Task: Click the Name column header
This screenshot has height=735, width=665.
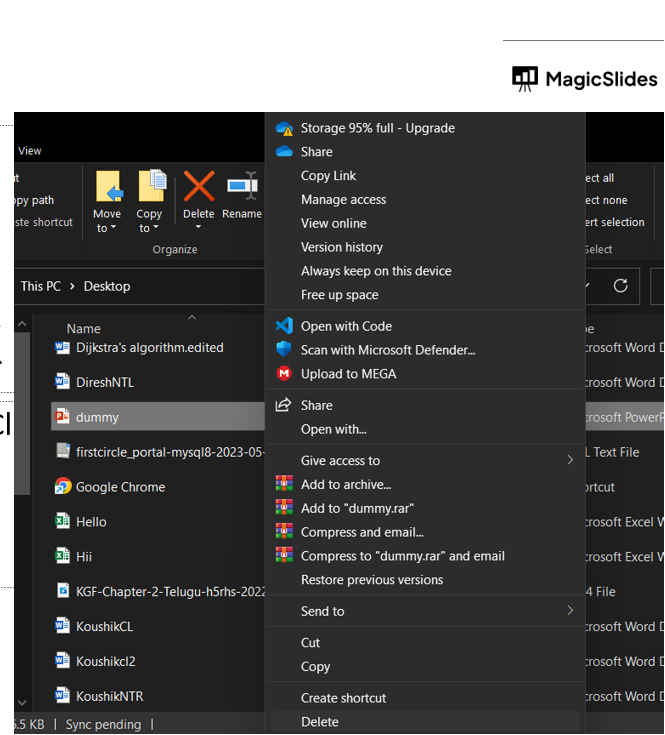Action: (84, 329)
